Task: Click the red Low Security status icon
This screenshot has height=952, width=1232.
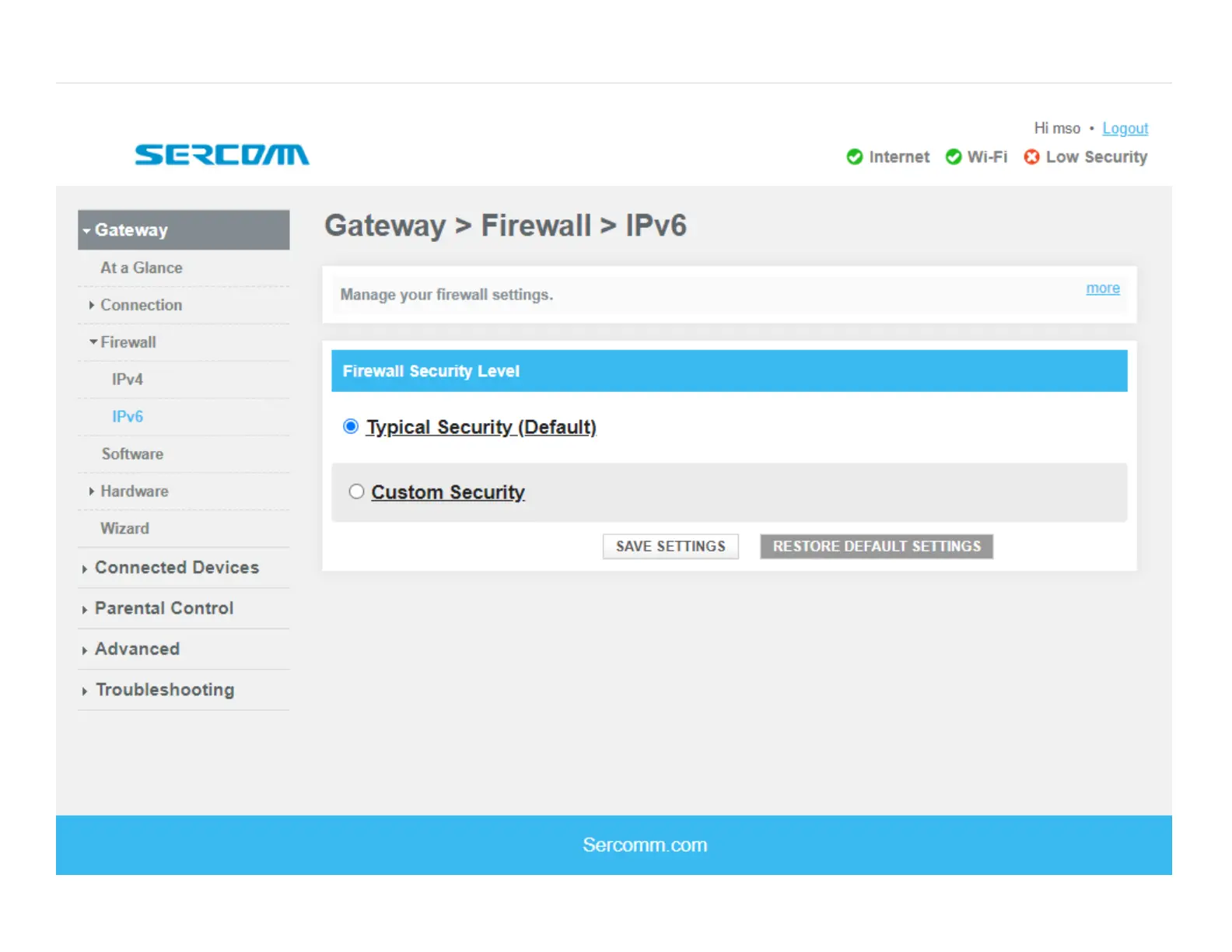Action: [x=1031, y=157]
